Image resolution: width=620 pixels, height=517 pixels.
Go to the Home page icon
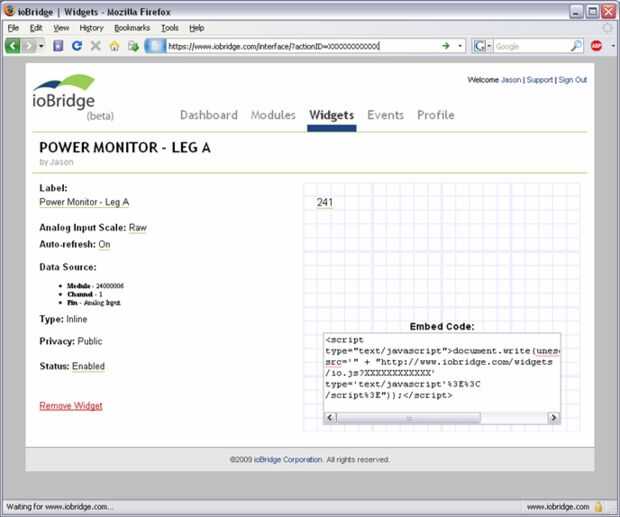point(114,46)
